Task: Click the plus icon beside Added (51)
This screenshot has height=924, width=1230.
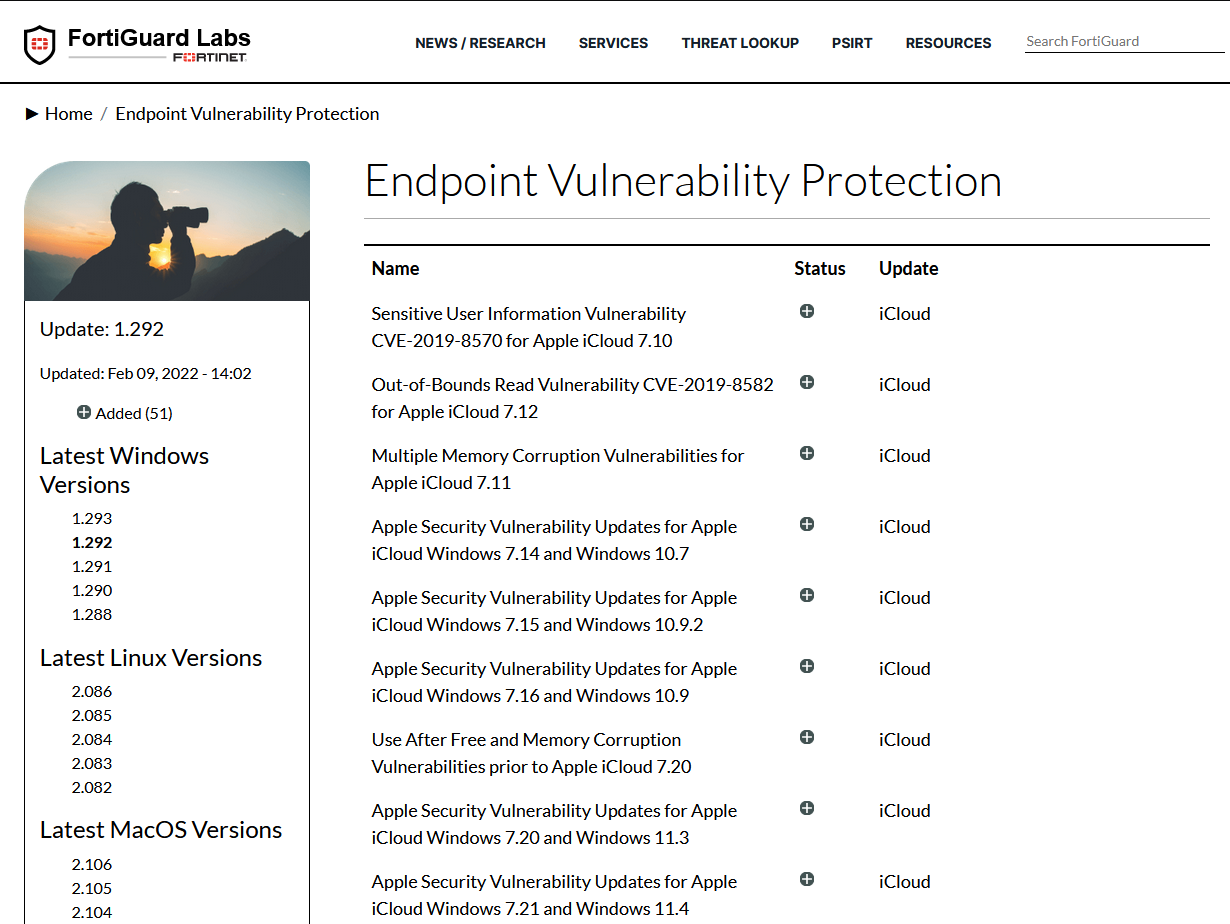Action: click(x=83, y=412)
